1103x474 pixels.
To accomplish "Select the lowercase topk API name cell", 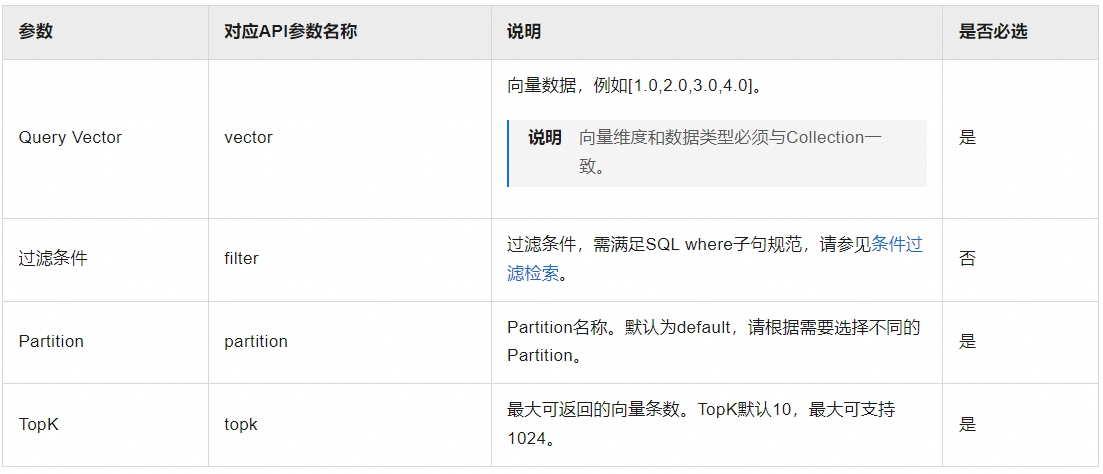I will (x=241, y=424).
